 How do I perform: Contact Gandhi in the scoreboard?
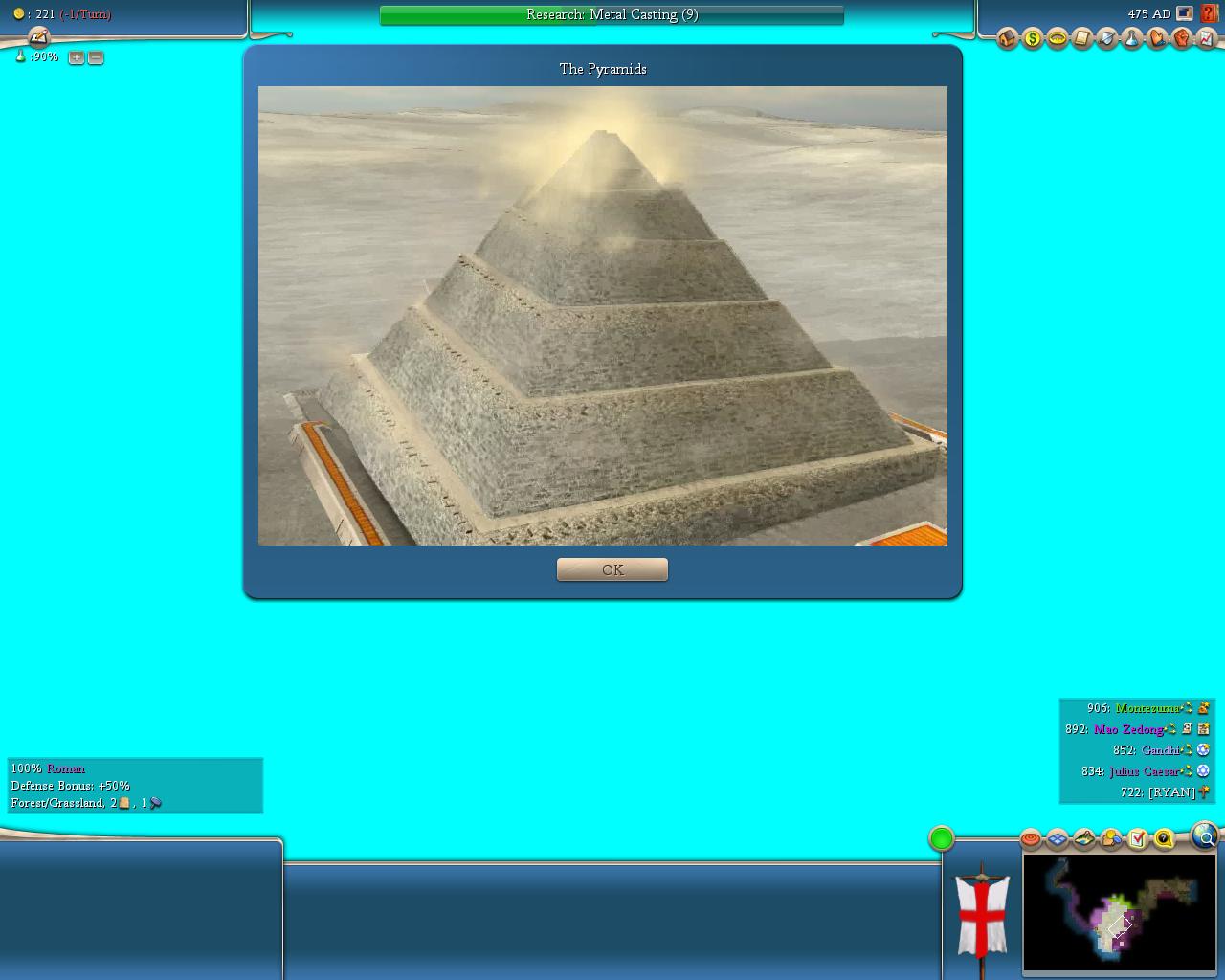click(1160, 750)
